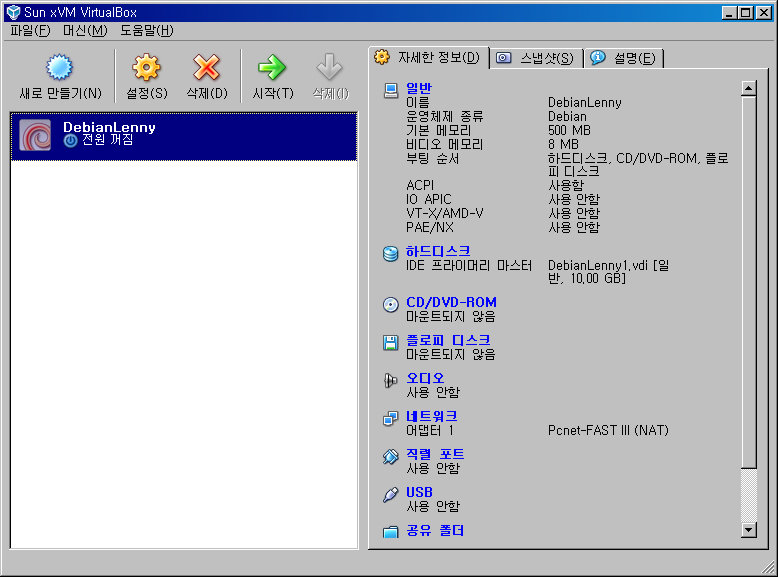Click the floppy disk section icon

pos(390,342)
